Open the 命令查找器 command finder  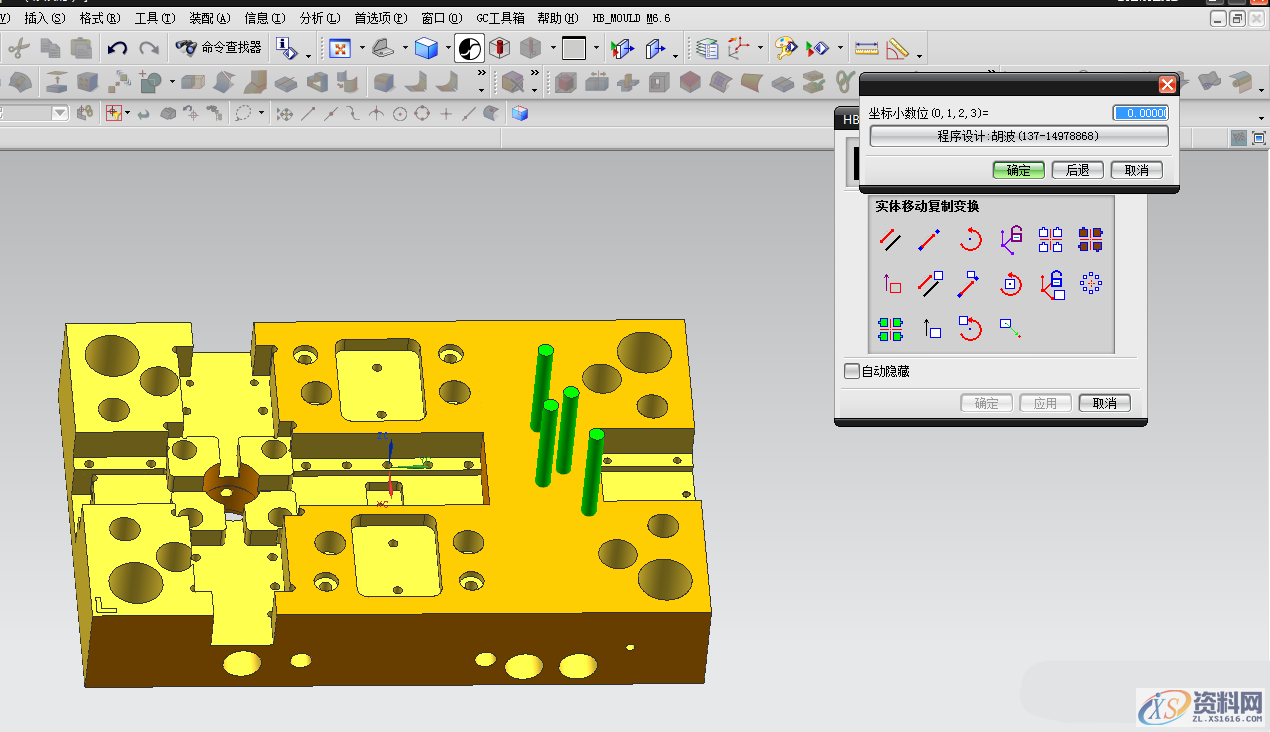[x=219, y=47]
